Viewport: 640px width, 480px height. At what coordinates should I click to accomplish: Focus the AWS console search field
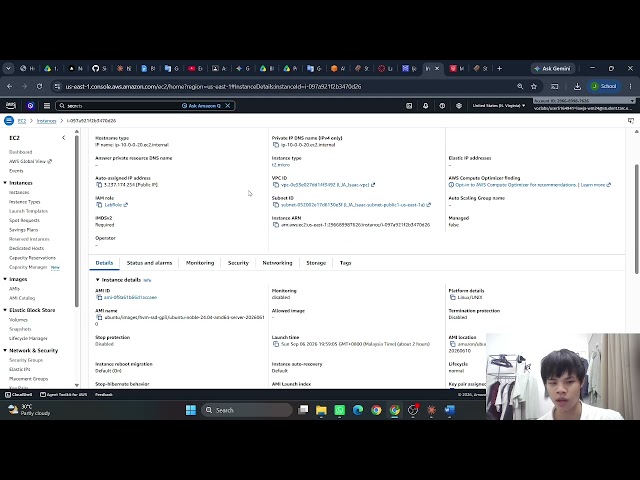click(122, 106)
